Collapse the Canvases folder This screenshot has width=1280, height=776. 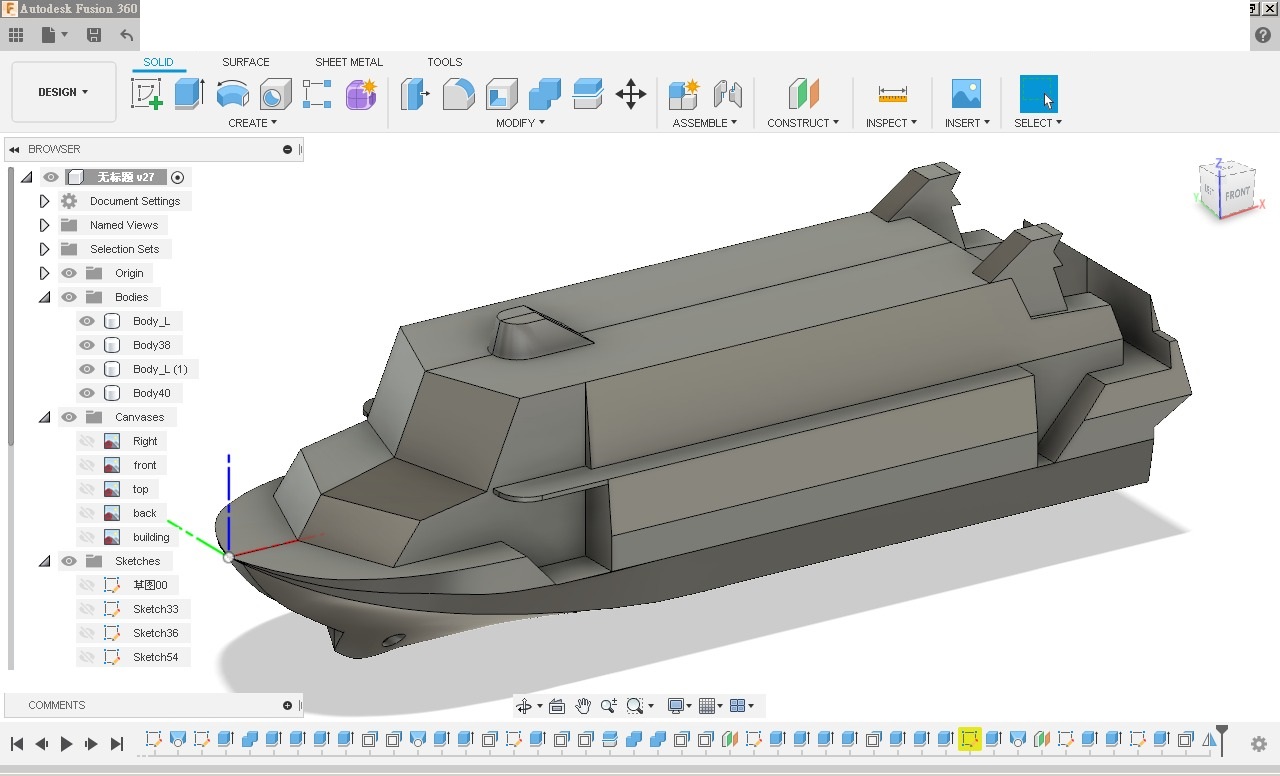44,417
